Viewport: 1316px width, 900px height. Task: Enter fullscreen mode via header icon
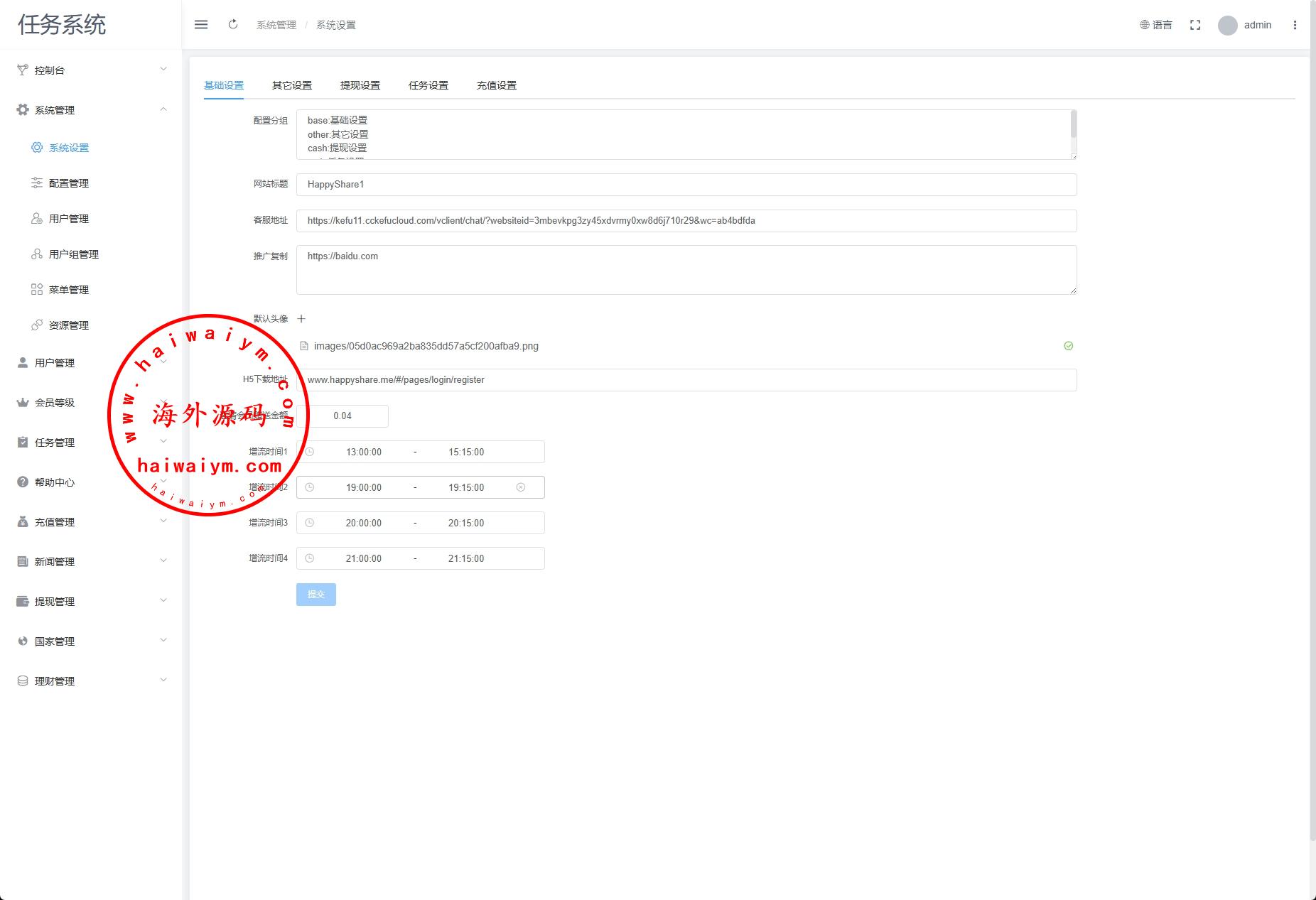click(x=1195, y=25)
